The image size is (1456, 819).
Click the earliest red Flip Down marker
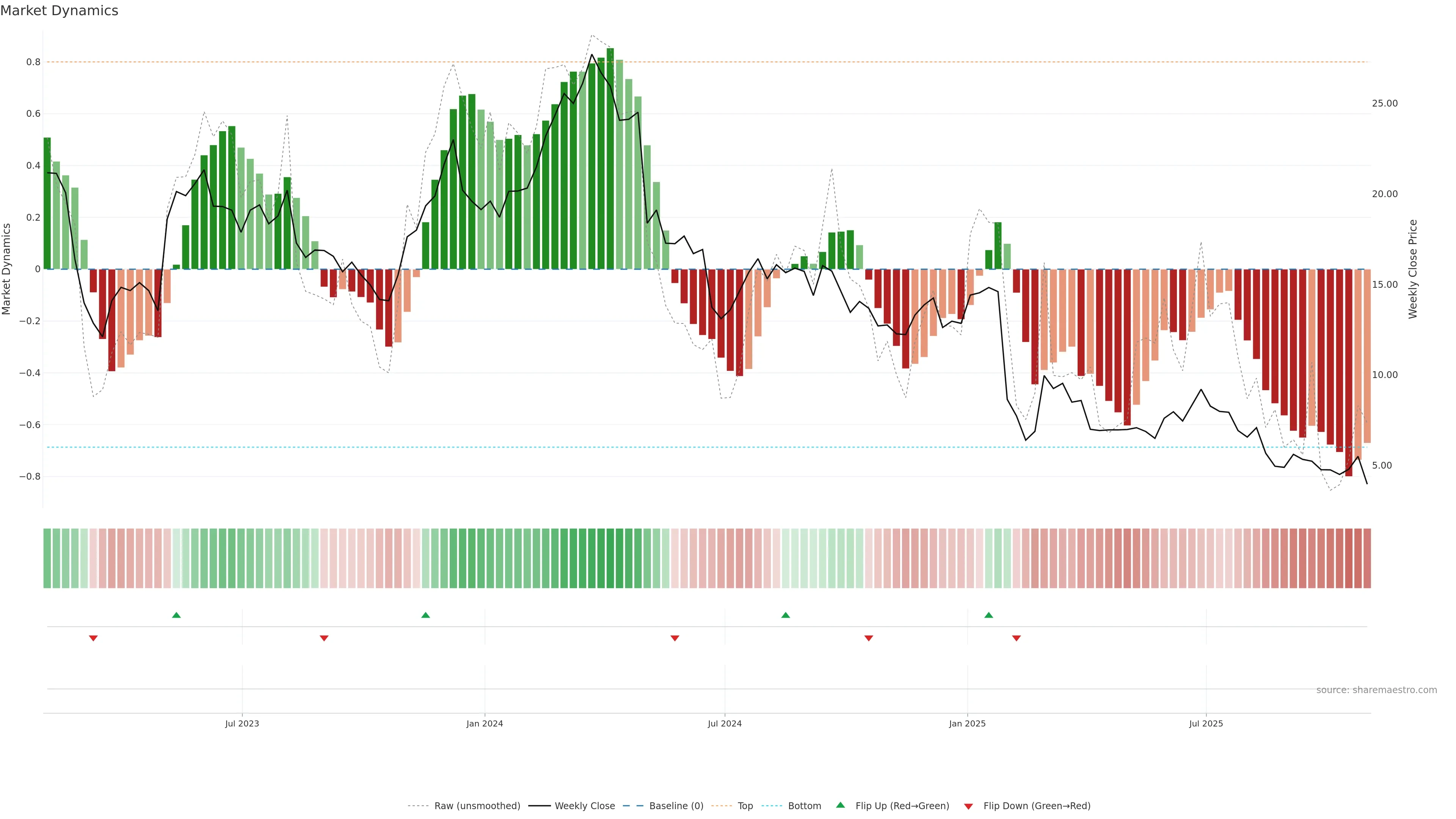point(93,638)
